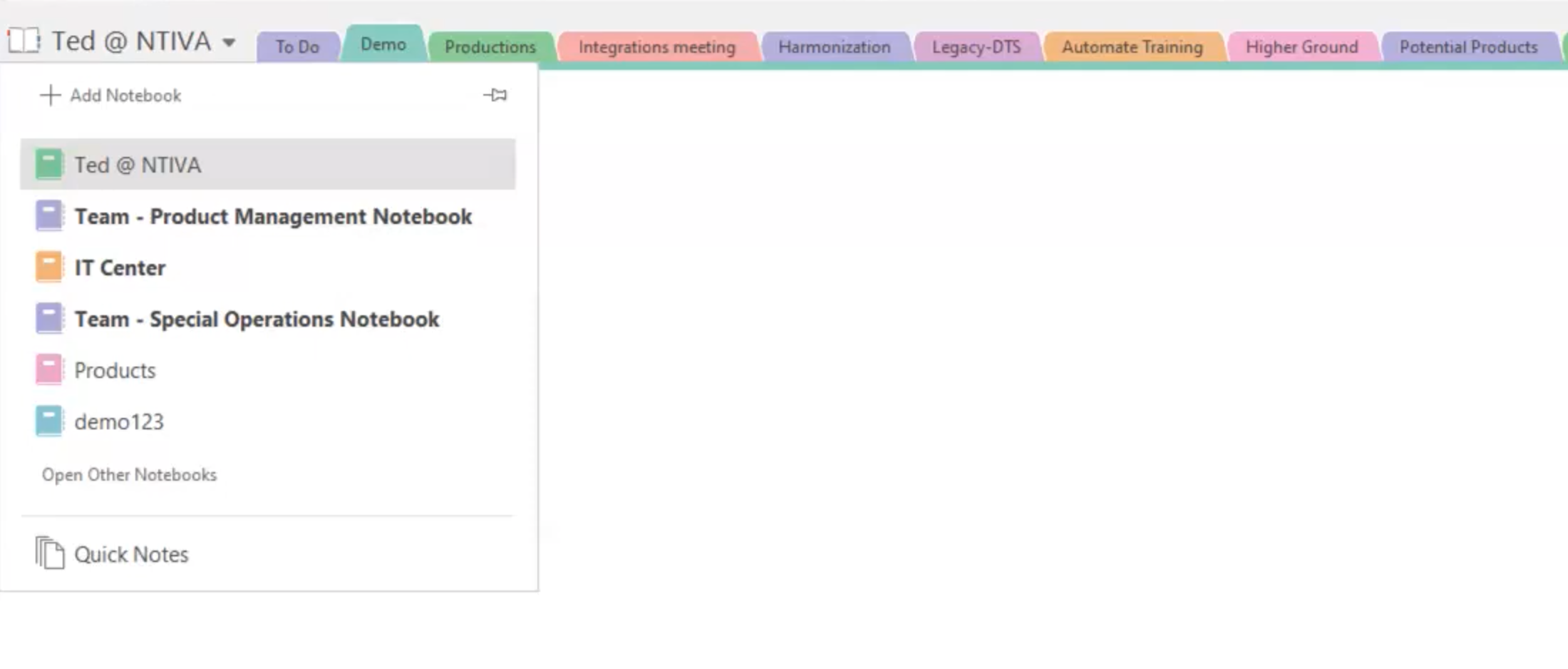Click the Quick Notes pages icon
Viewport: 1568px width, 669px height.
49,553
